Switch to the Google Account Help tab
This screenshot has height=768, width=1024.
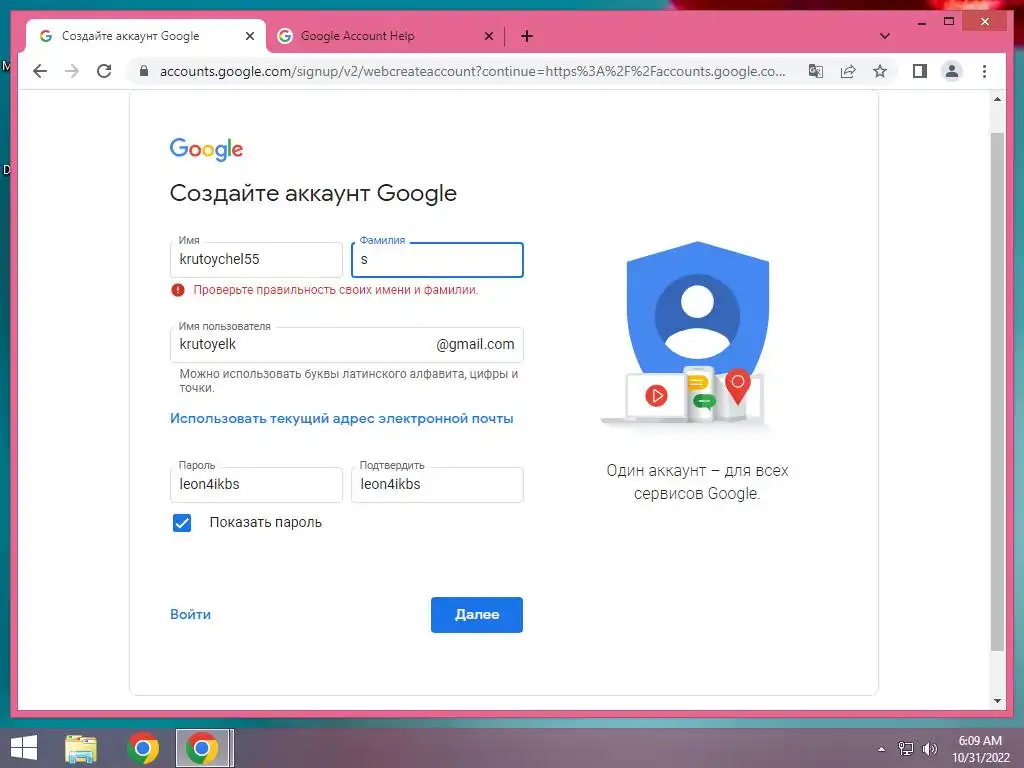tap(385, 36)
